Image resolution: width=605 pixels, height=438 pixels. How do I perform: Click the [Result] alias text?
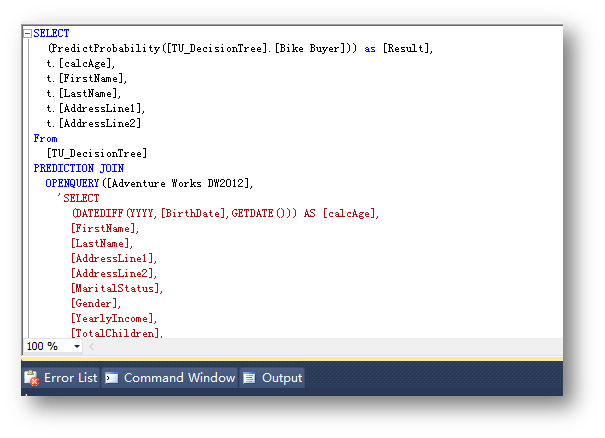[x=406, y=49]
